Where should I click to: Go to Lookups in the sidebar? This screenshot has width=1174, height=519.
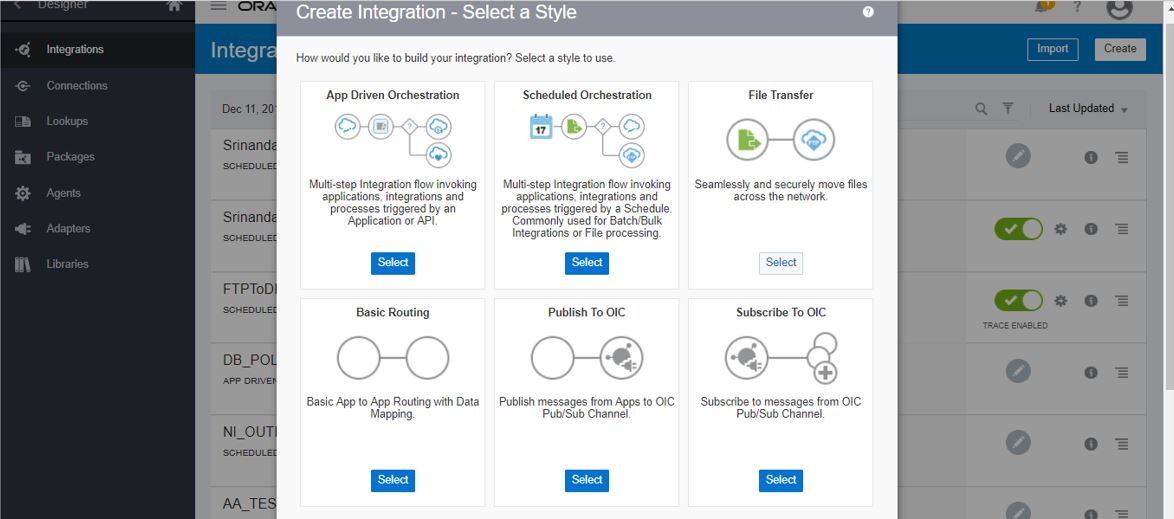[x=67, y=122]
